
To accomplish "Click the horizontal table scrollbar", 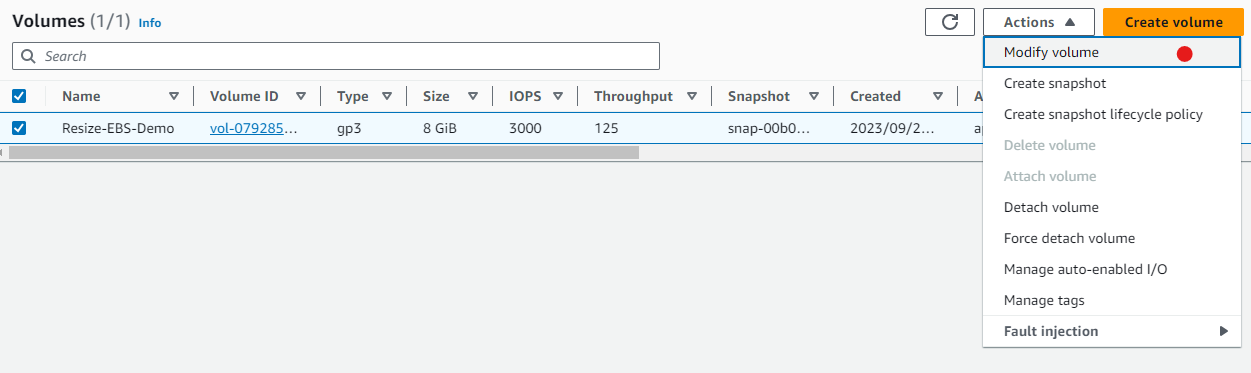I will click(x=323, y=153).
